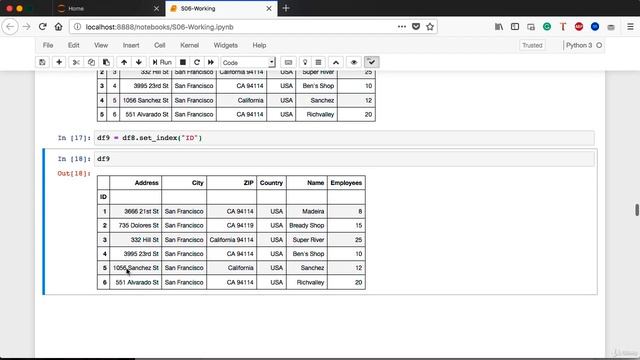Go to browser home page
Screen dimensions: 640x360
58,27
